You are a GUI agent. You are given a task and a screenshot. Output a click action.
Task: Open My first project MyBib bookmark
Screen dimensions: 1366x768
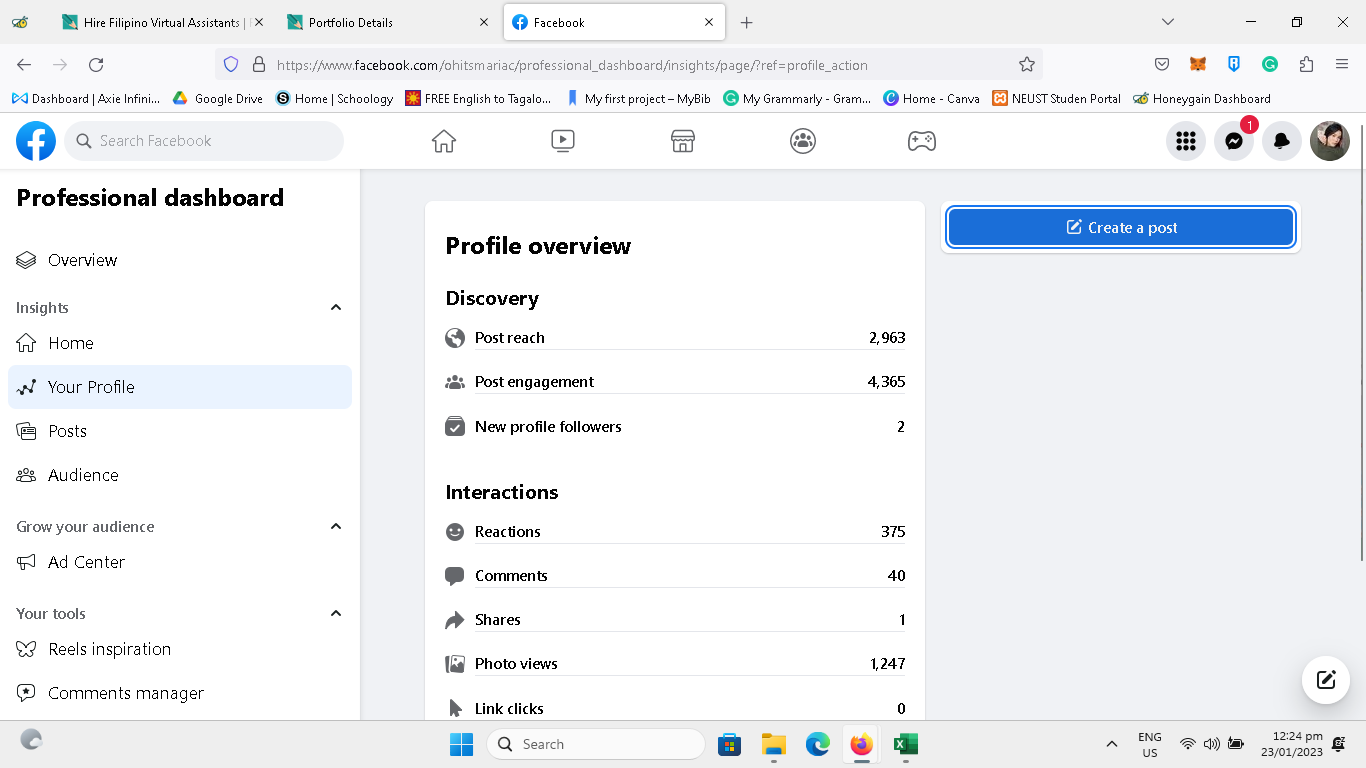[x=638, y=99]
